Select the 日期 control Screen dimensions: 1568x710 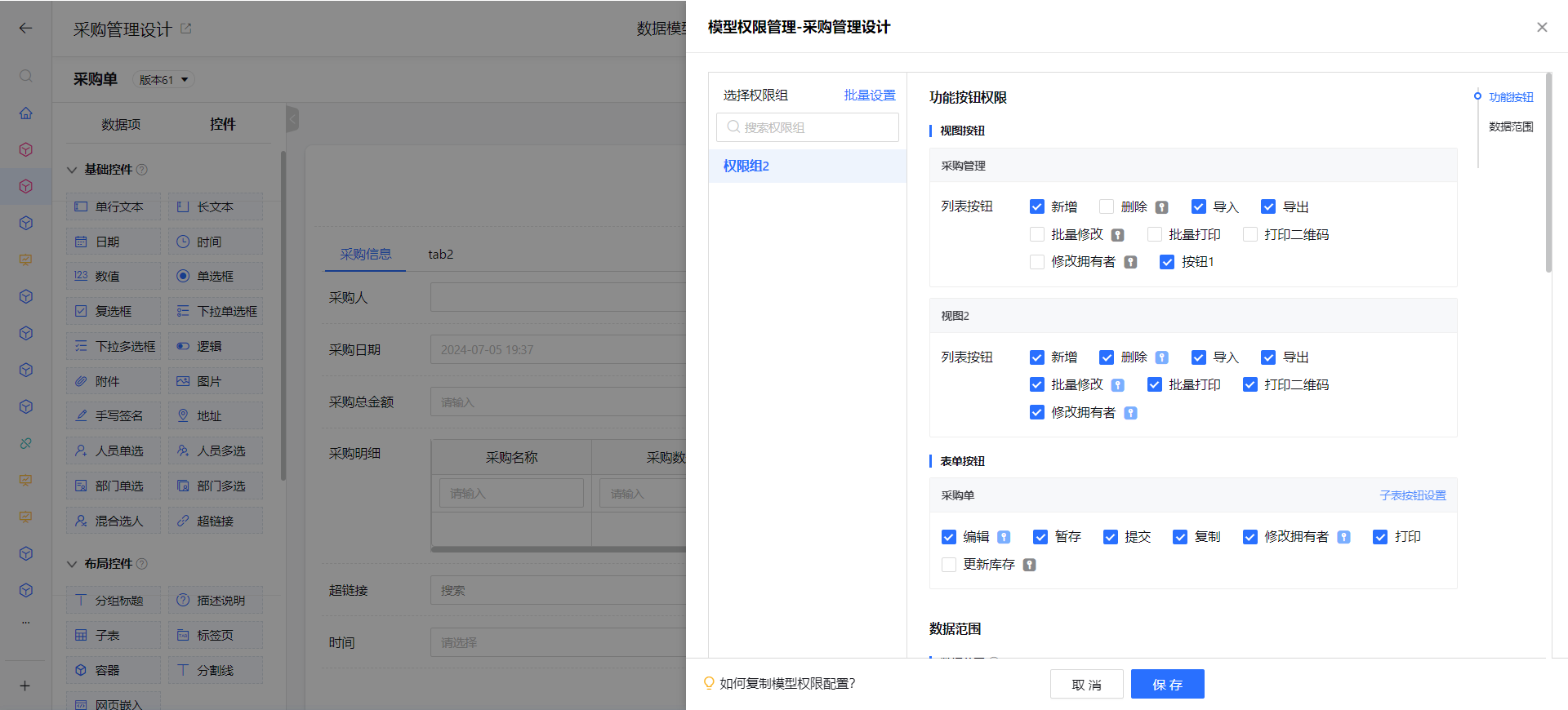pyautogui.click(x=114, y=242)
